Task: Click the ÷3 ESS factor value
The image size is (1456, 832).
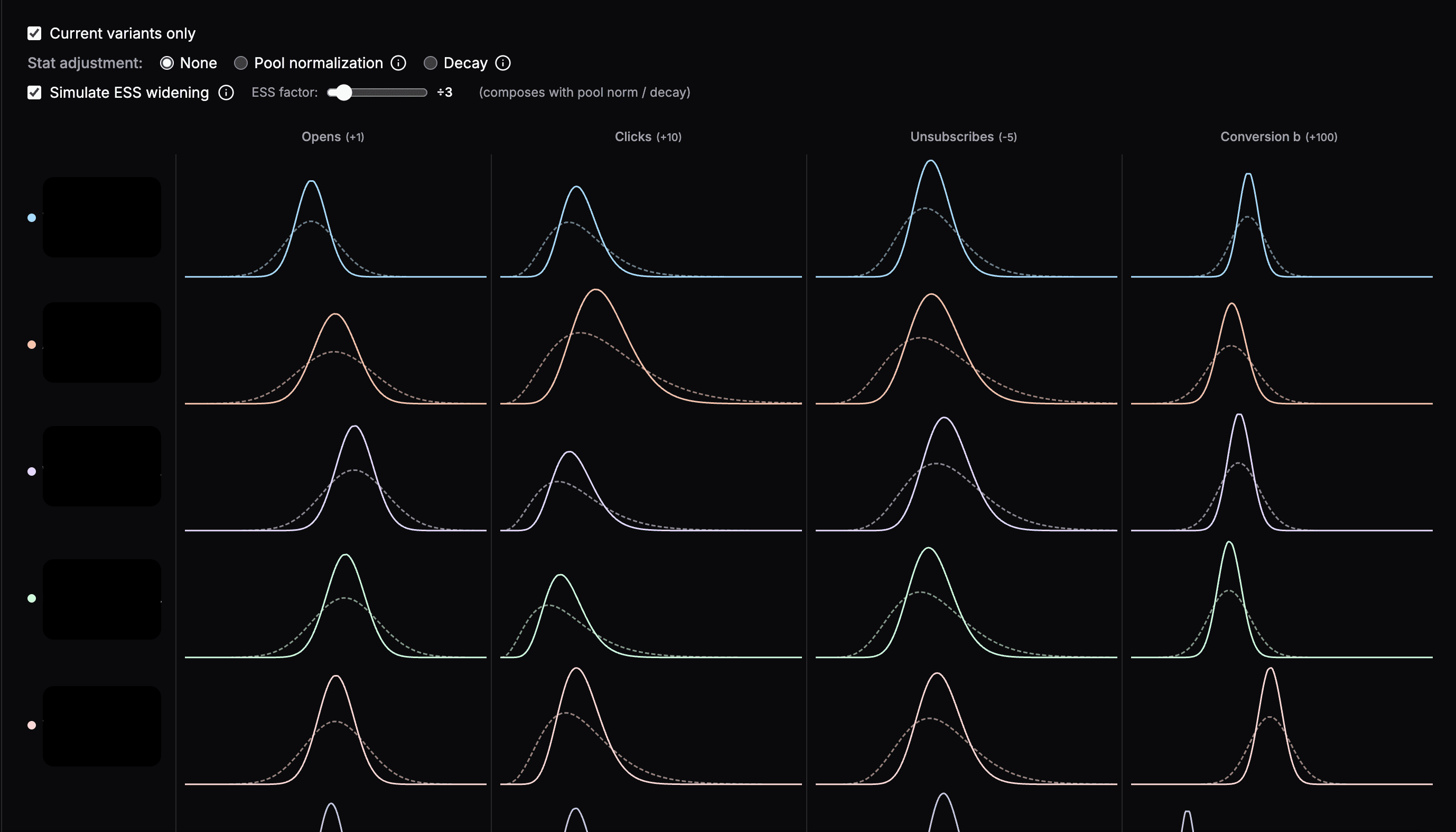Action: point(445,93)
